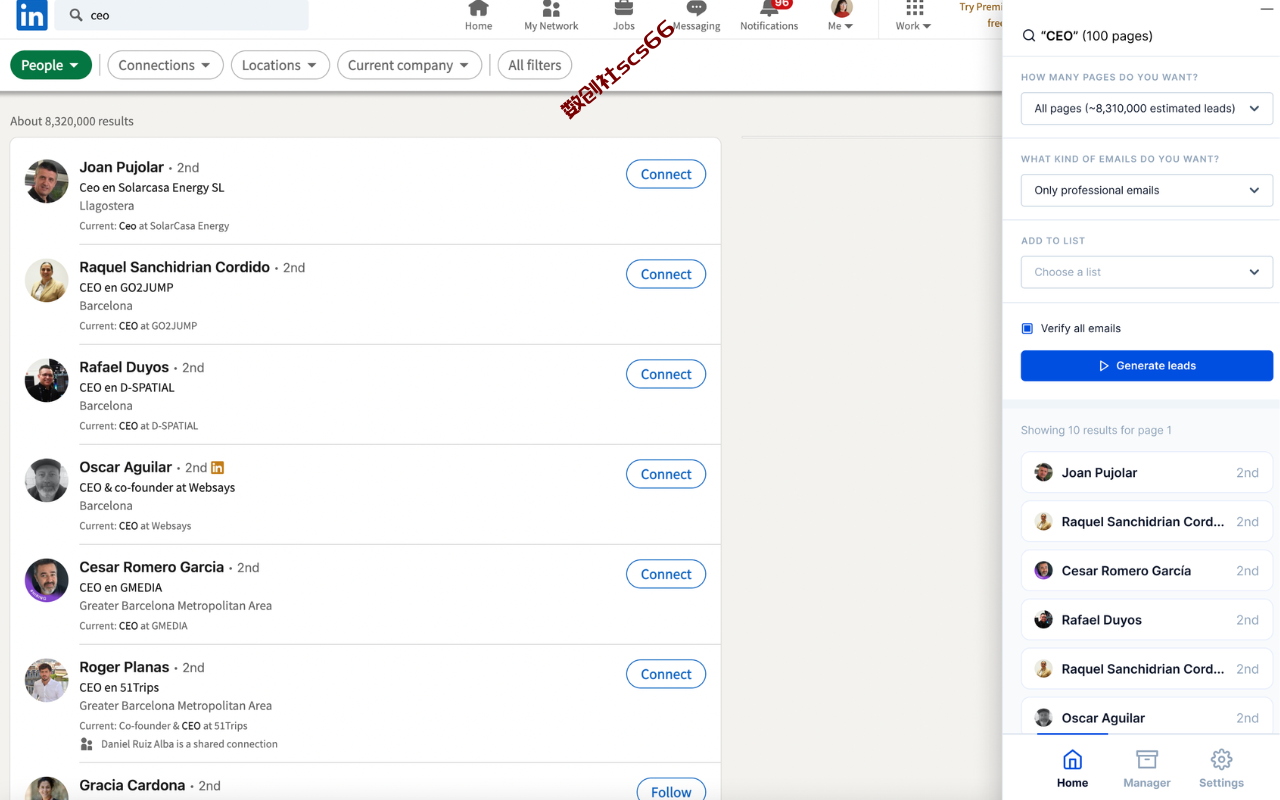The image size is (1280, 800).
Task: Open the People filter dropdown
Action: [51, 65]
